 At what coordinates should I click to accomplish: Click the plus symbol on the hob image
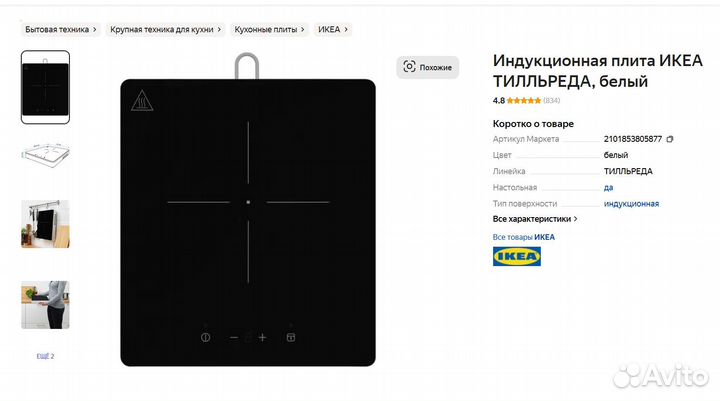(x=262, y=338)
